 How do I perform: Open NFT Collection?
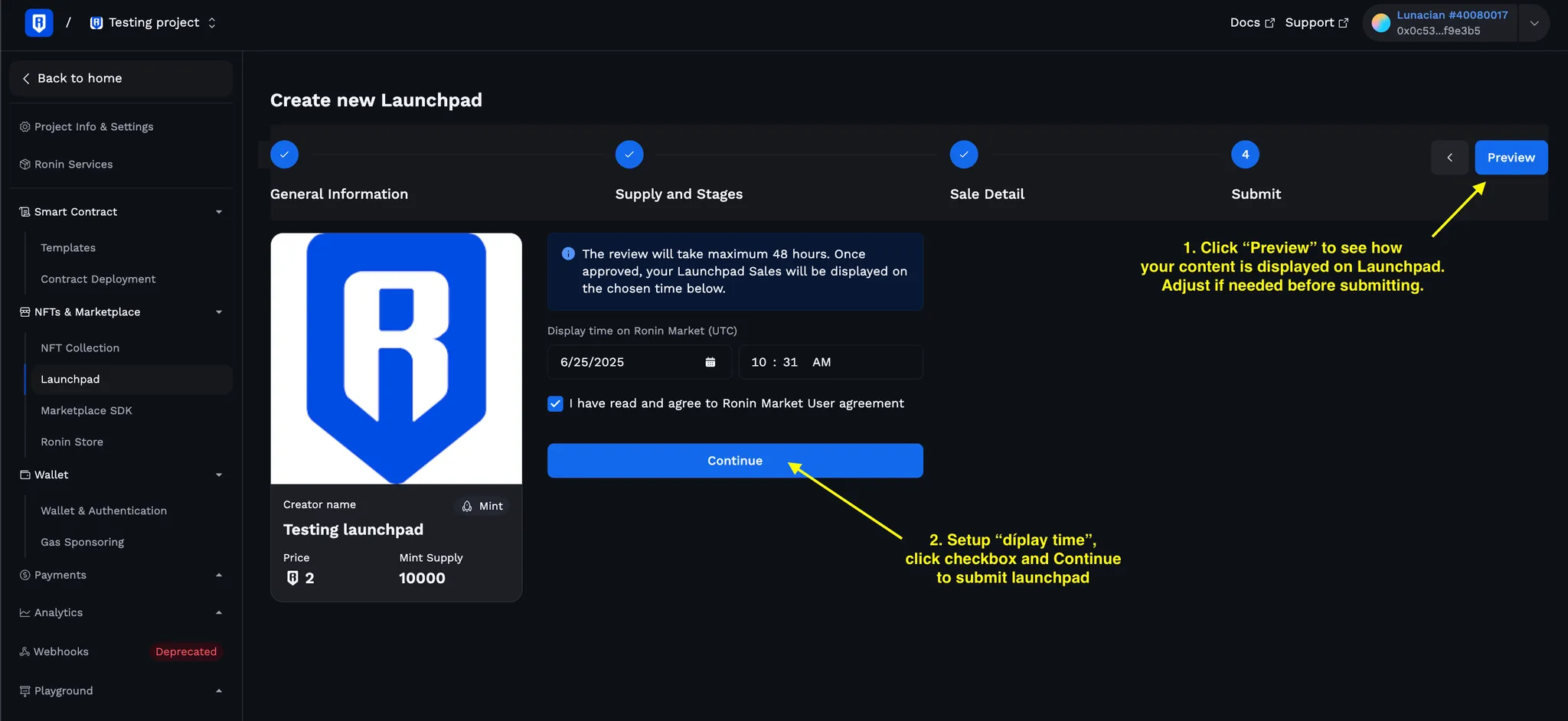(80, 348)
